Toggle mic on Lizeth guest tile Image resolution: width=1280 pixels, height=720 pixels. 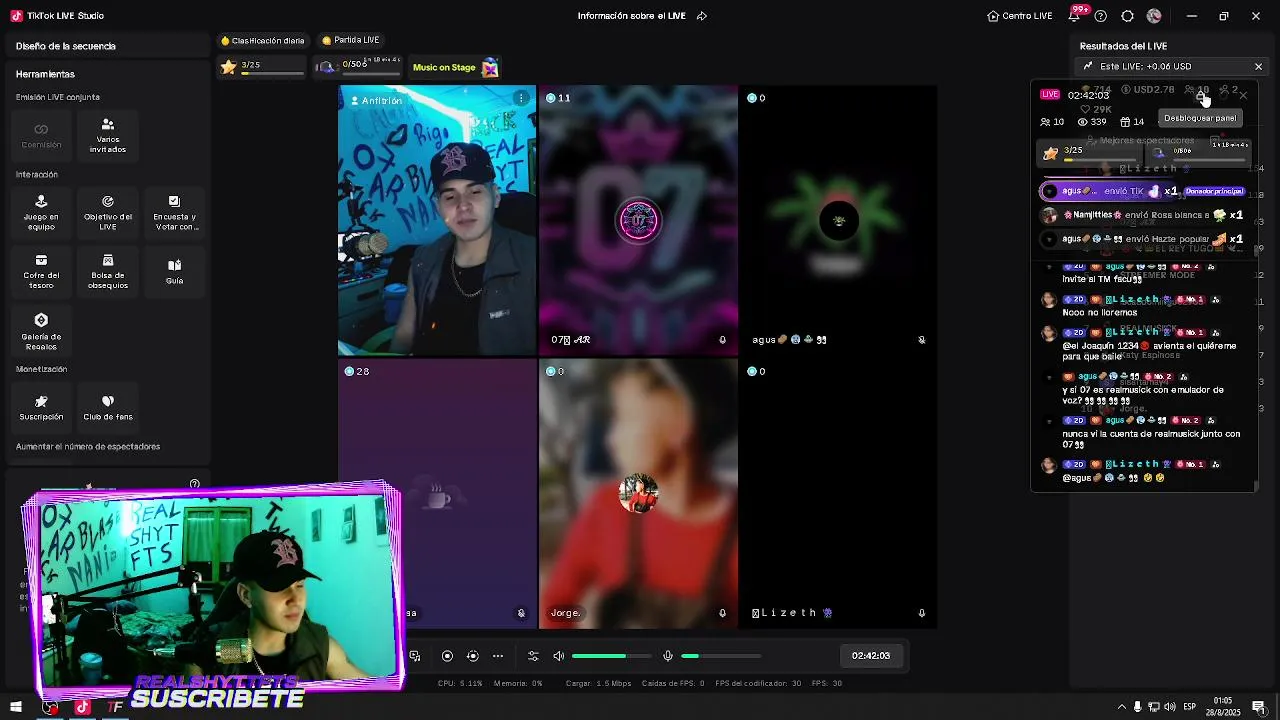point(922,613)
